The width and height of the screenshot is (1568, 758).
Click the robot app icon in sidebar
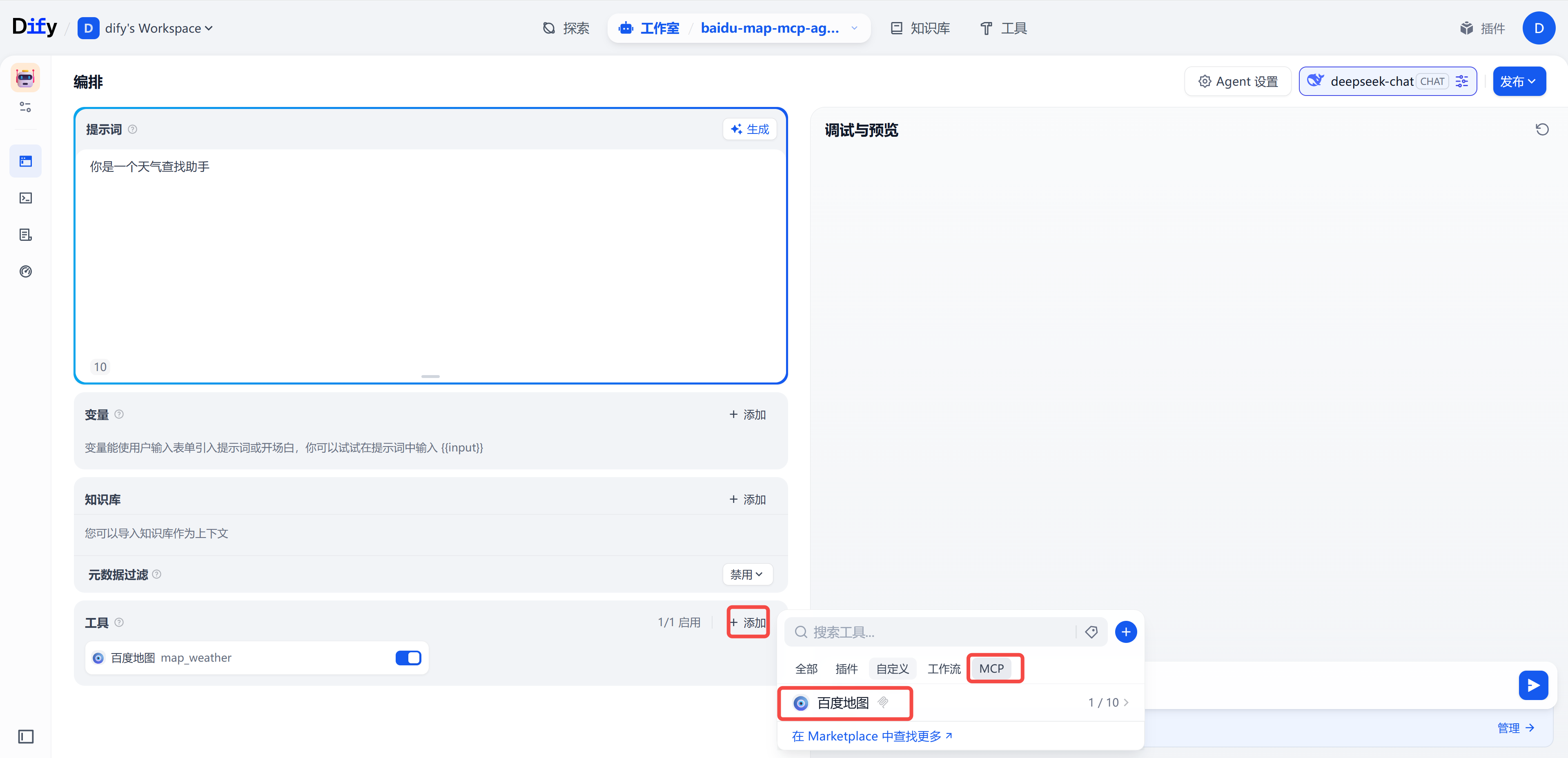pyautogui.click(x=25, y=78)
